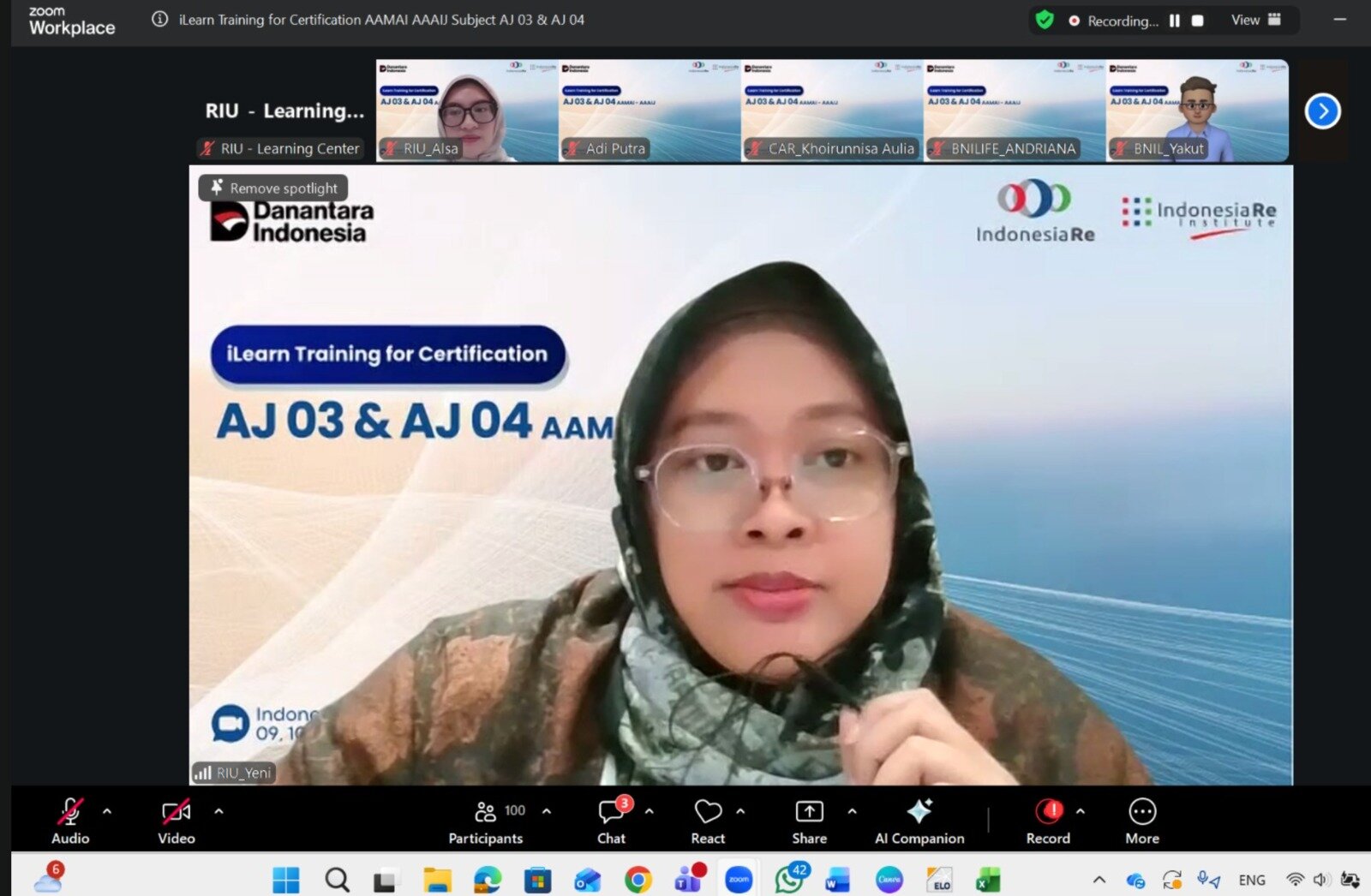Screen dimensions: 1371x896
Task: Show next participants with right arrow
Action: point(1322,111)
